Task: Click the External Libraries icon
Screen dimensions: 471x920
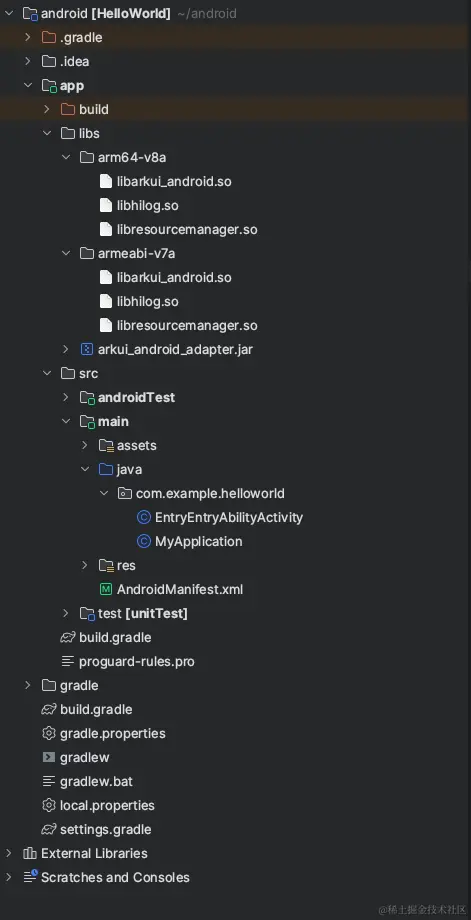Action: 30,853
